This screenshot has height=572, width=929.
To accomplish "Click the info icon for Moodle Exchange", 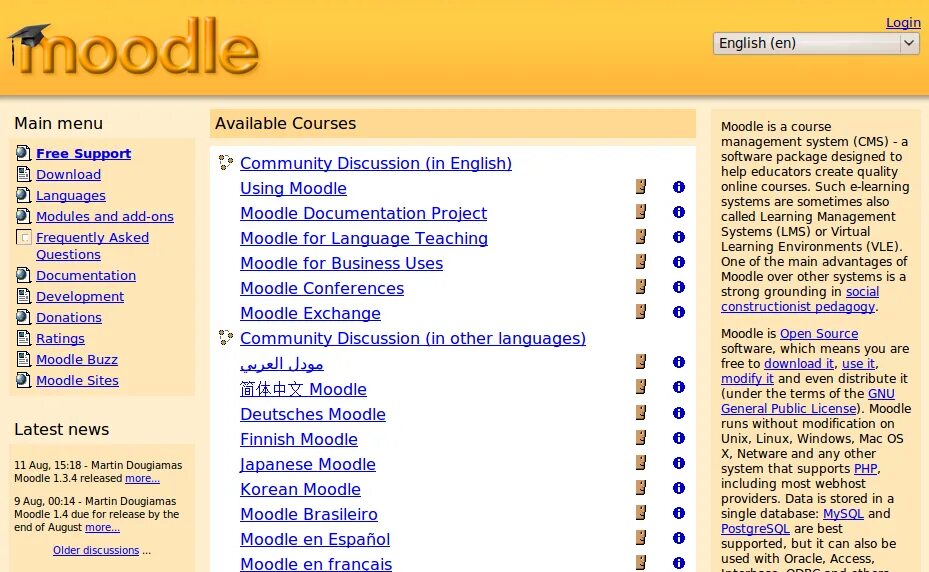I will 679,312.
